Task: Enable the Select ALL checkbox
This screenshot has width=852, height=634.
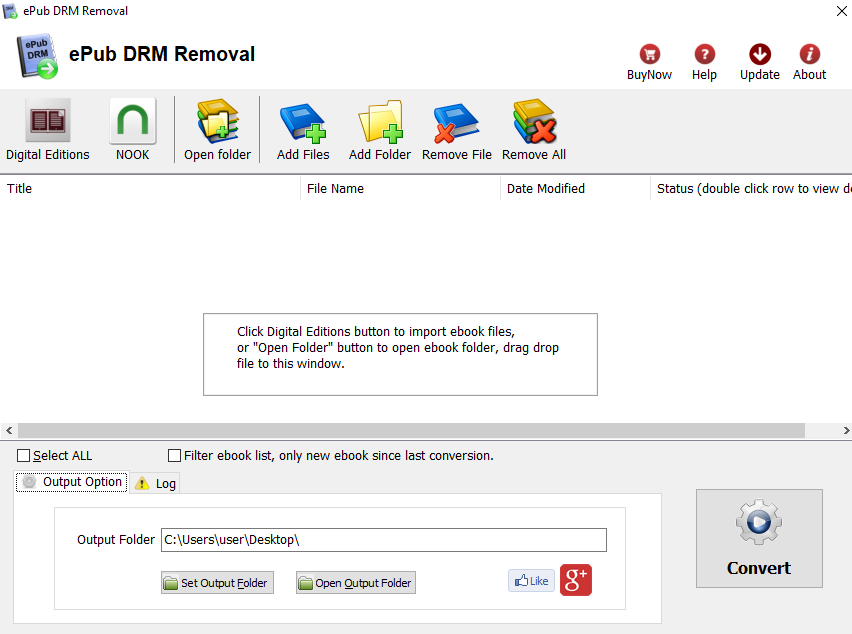Action: 23,455
